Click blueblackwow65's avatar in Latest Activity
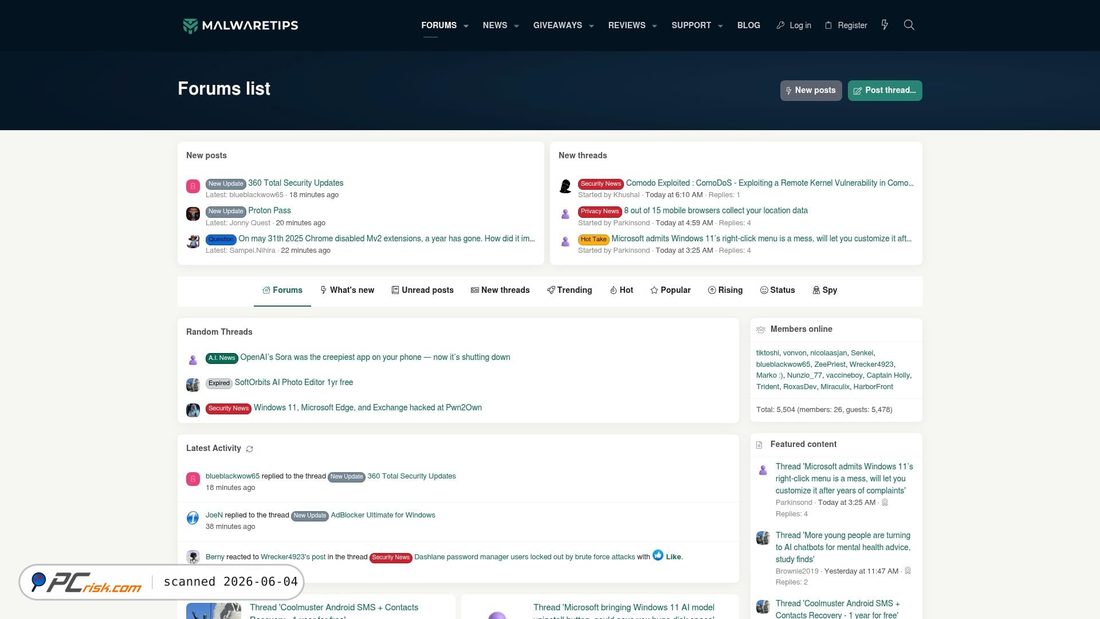This screenshot has width=1100, height=619. coord(193,479)
